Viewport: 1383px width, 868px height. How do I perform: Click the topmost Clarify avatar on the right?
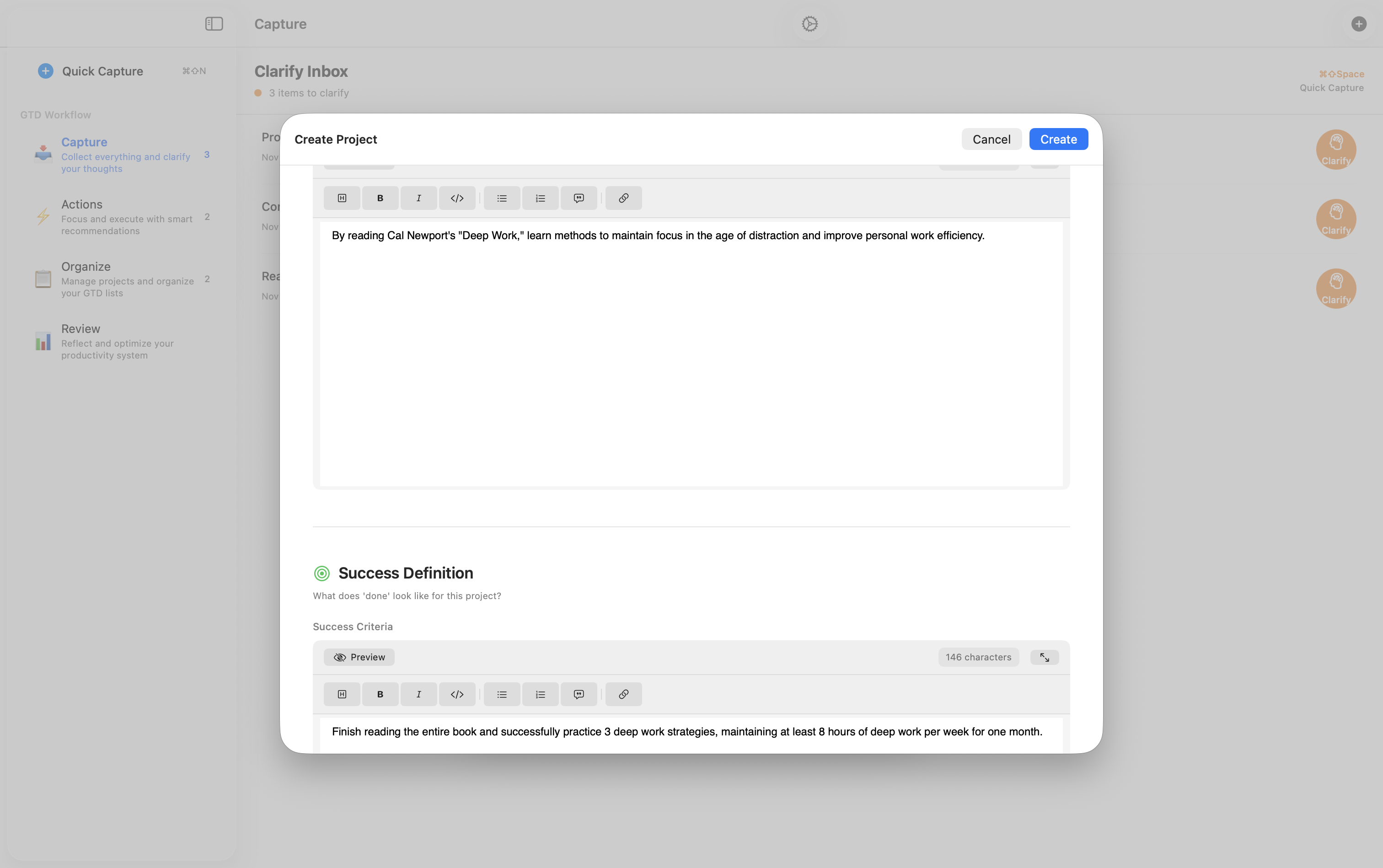[x=1336, y=149]
